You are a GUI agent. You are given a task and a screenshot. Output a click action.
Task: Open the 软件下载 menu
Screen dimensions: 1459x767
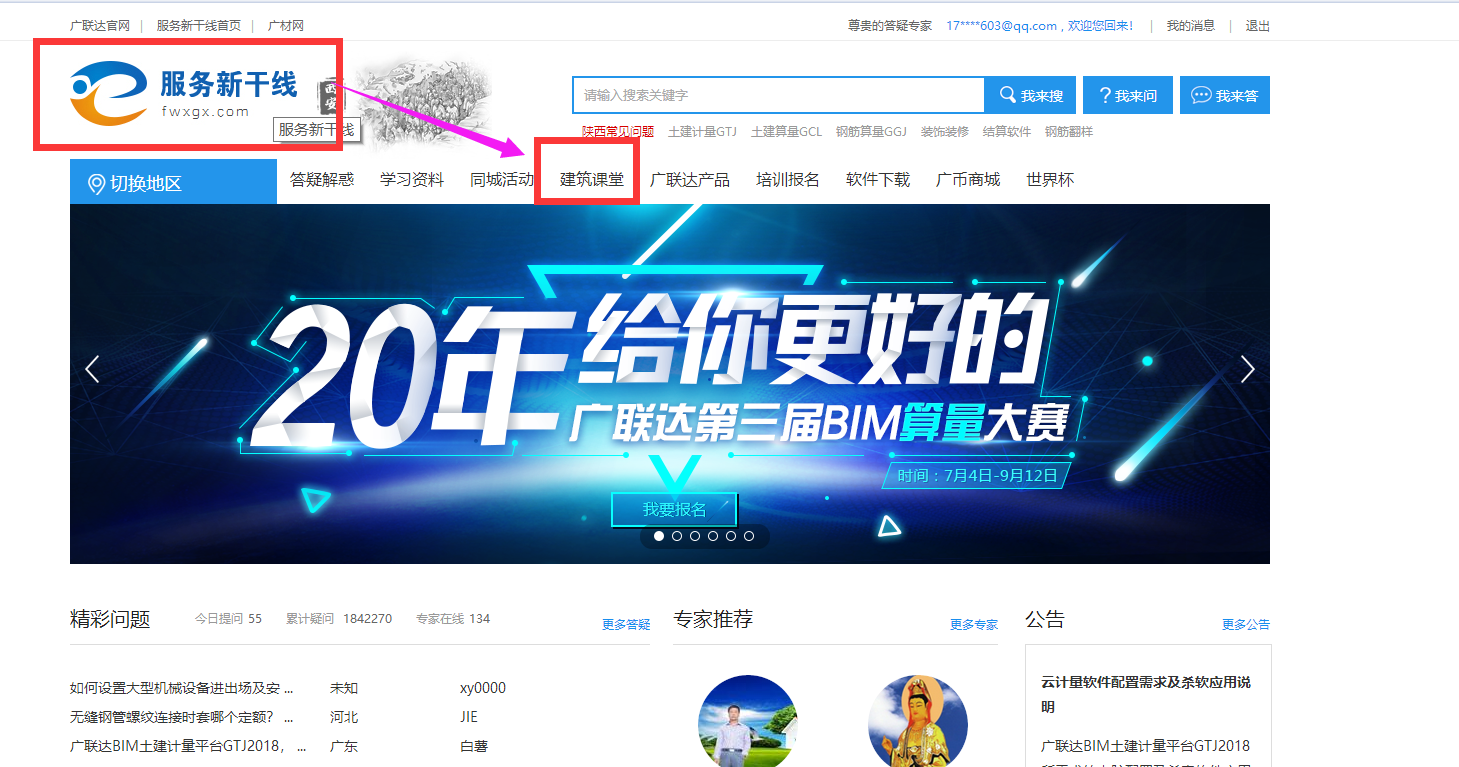878,180
